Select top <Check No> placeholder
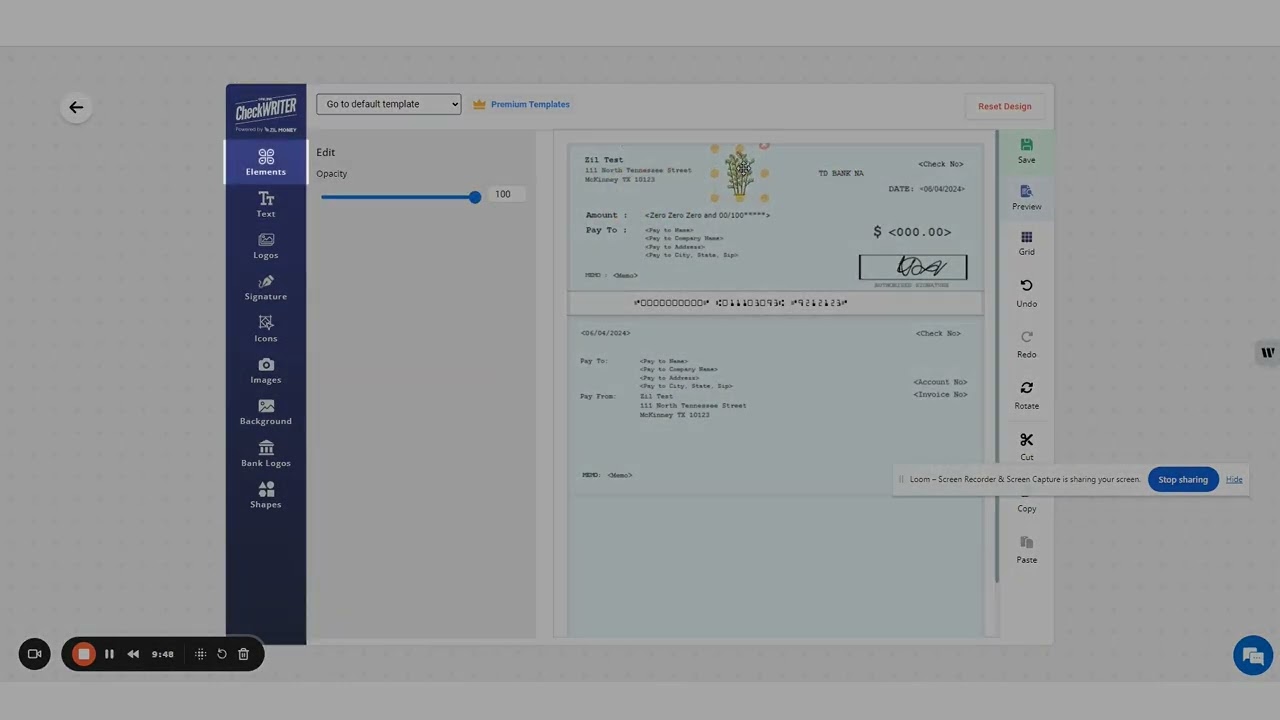 click(941, 164)
